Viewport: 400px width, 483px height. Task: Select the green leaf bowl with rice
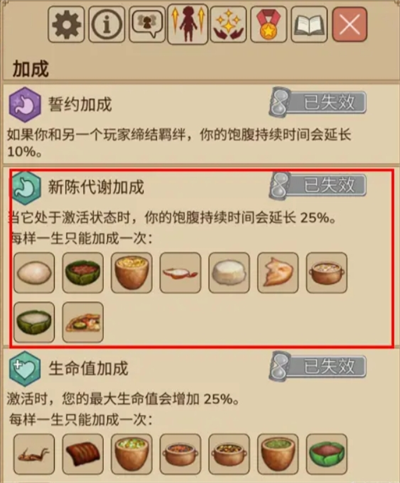click(x=34, y=322)
